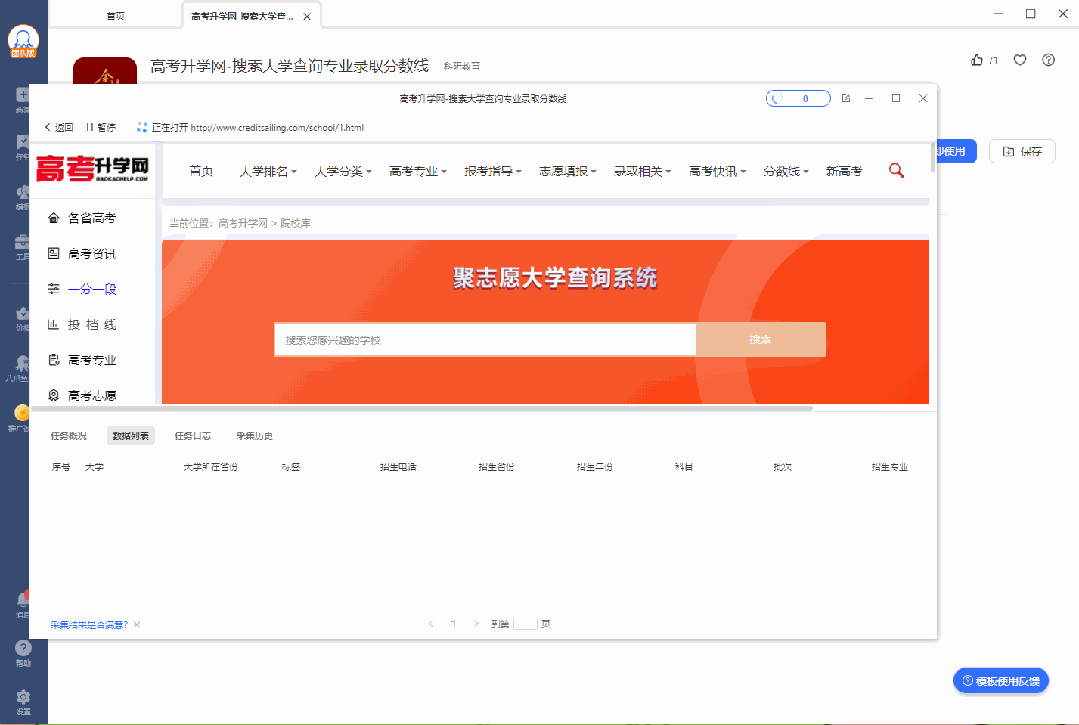Click the 模板使用反馈 feedback button

tap(1000, 681)
